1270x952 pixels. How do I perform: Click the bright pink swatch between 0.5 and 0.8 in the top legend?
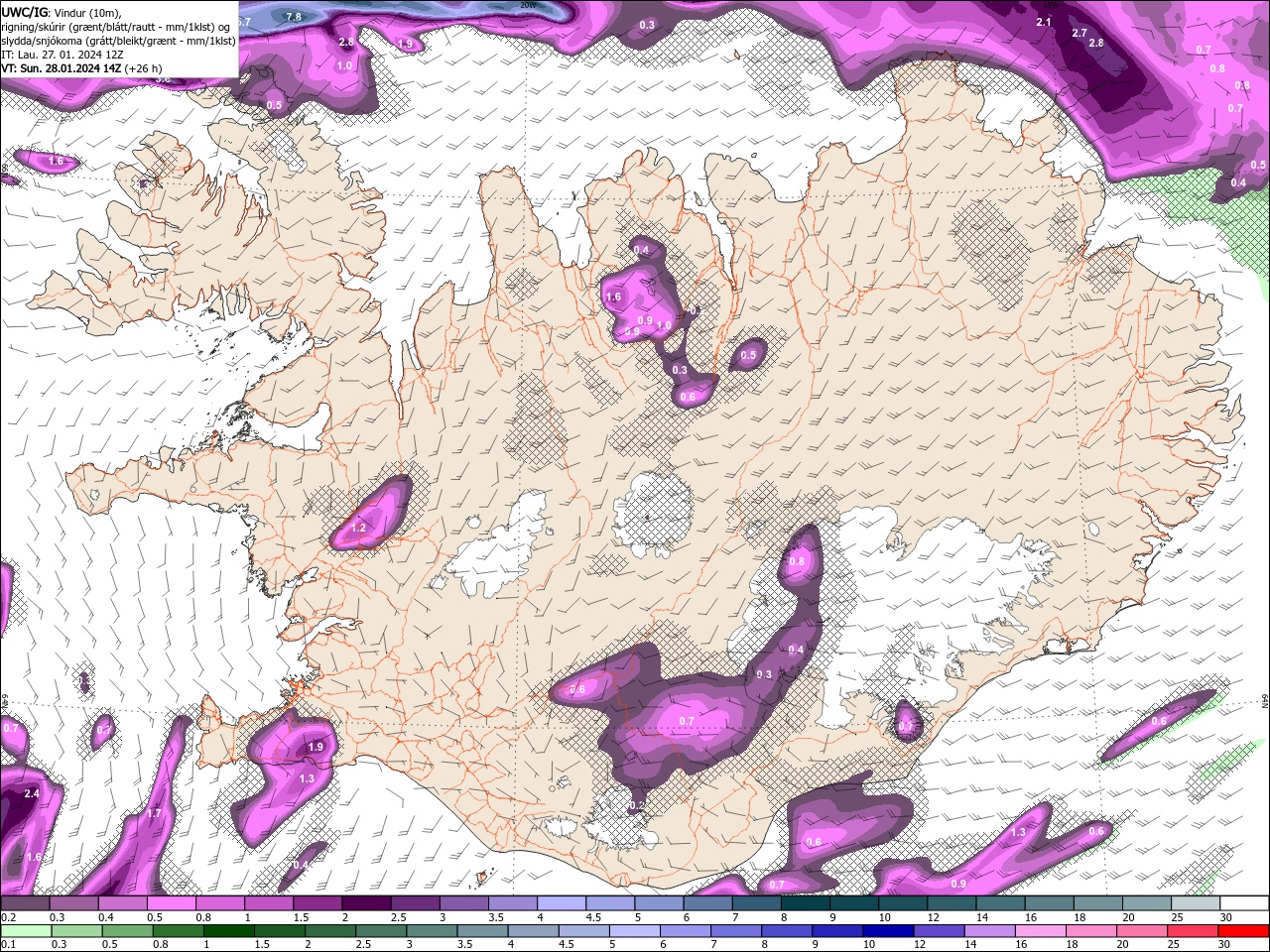coord(172,903)
